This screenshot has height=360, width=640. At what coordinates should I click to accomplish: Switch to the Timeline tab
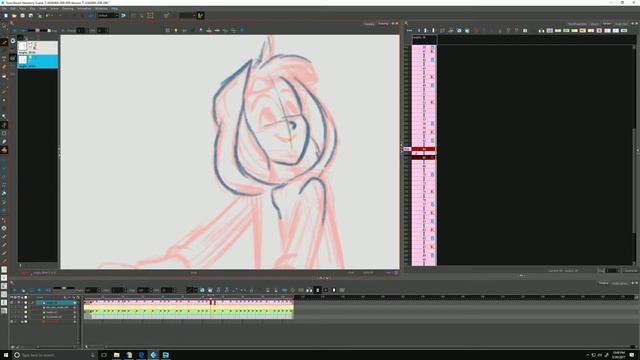(x=603, y=283)
